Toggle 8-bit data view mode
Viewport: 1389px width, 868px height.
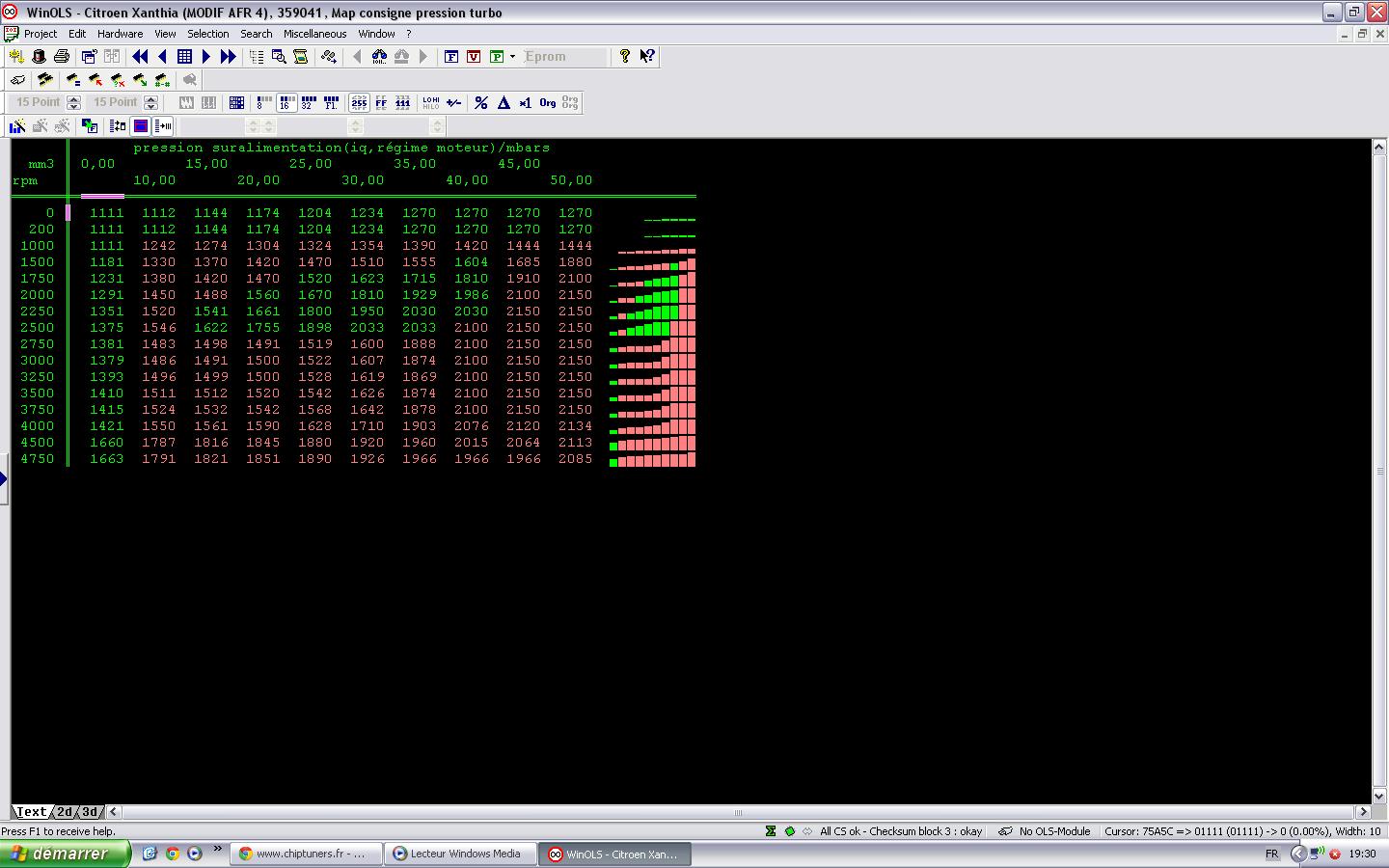pyautogui.click(x=262, y=102)
